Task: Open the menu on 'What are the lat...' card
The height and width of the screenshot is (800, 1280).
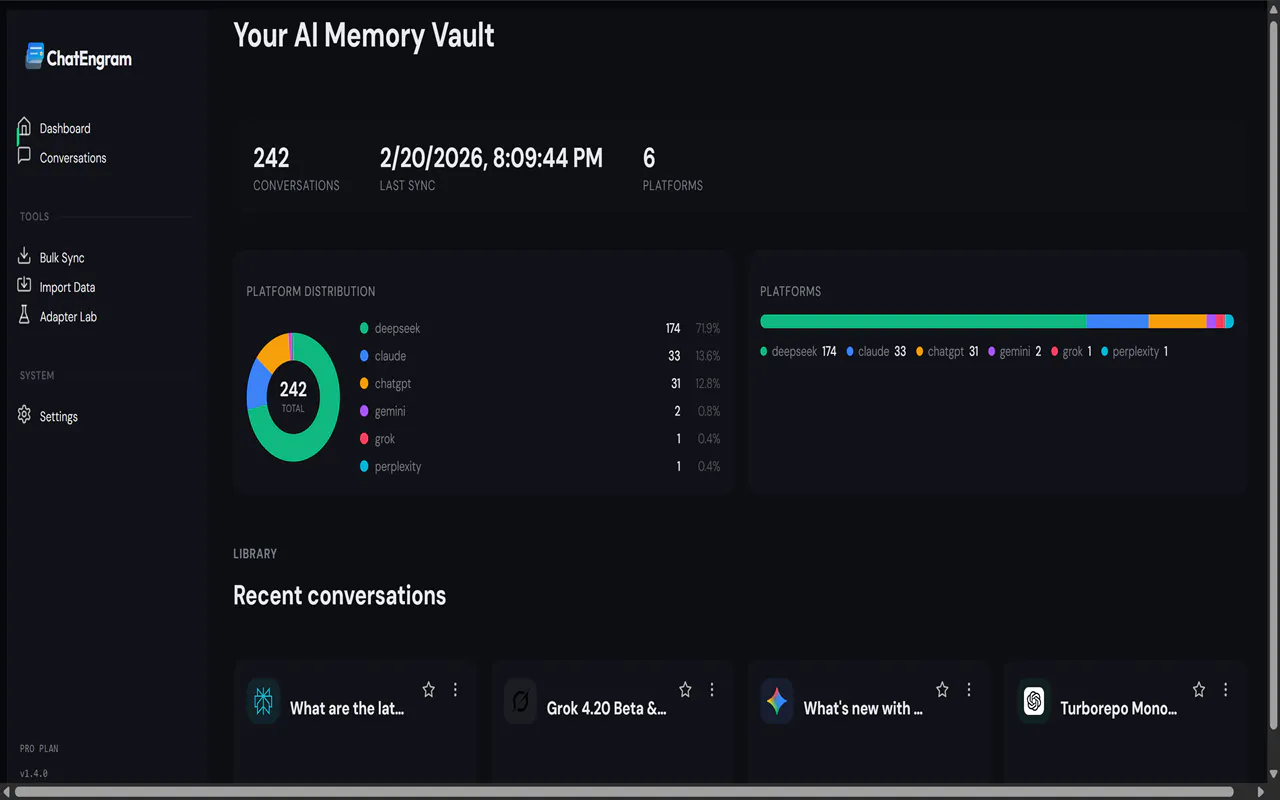Action: [x=456, y=690]
